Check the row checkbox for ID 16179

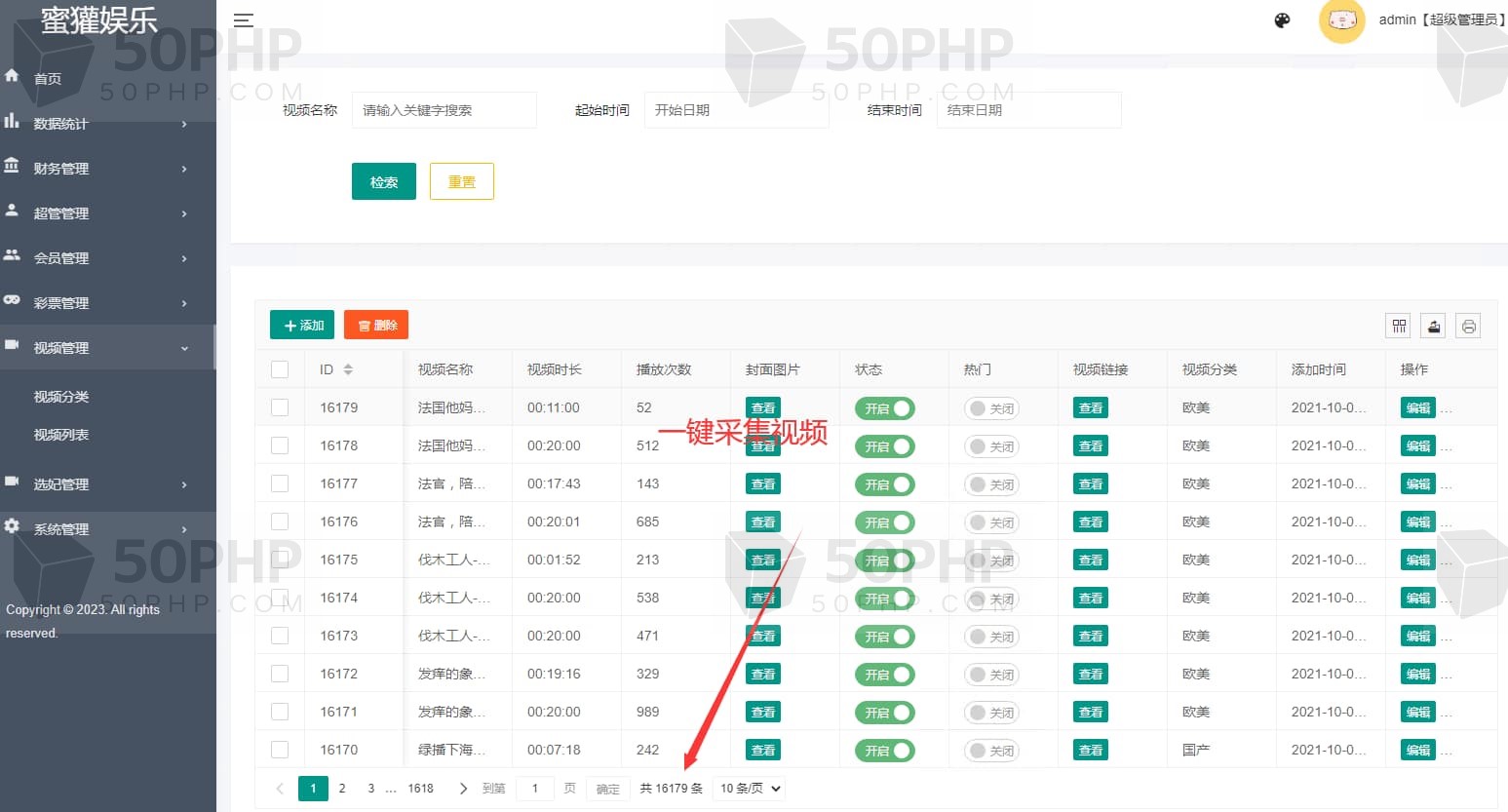click(x=280, y=407)
